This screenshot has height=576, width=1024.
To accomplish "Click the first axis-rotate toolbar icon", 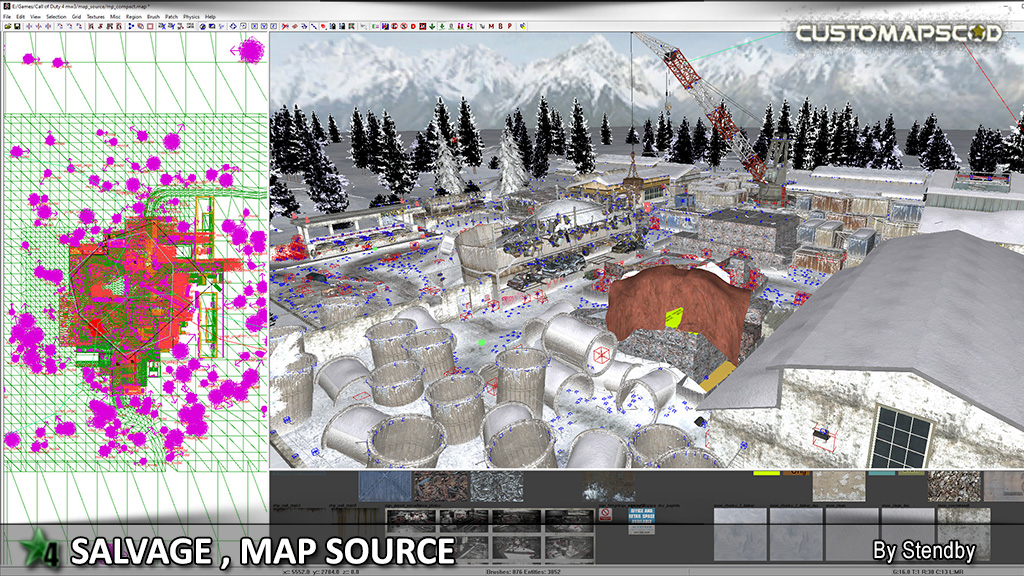I will [x=60, y=26].
